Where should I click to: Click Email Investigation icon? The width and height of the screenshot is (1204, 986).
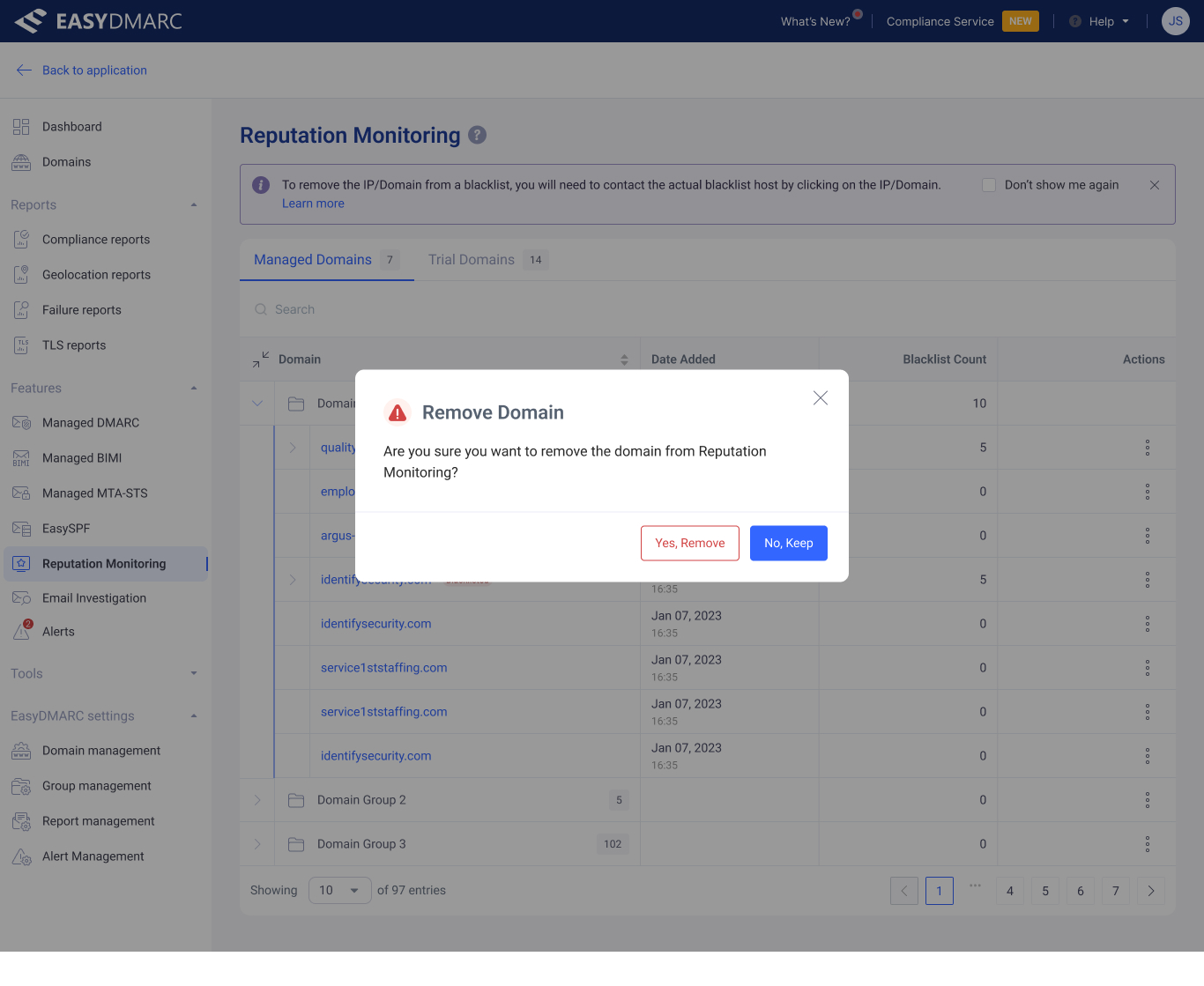[x=21, y=598]
